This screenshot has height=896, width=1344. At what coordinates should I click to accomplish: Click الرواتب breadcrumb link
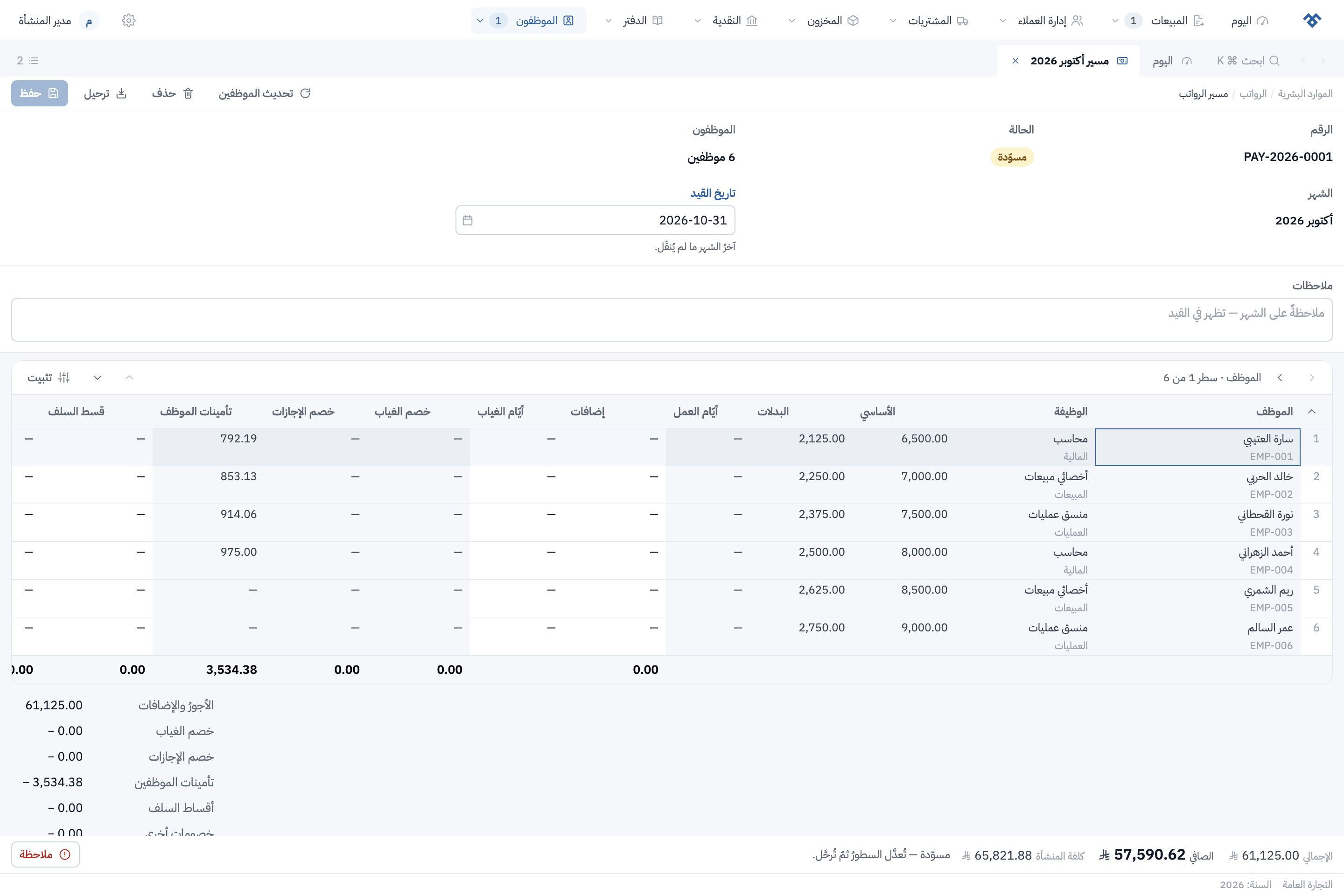(x=1253, y=94)
